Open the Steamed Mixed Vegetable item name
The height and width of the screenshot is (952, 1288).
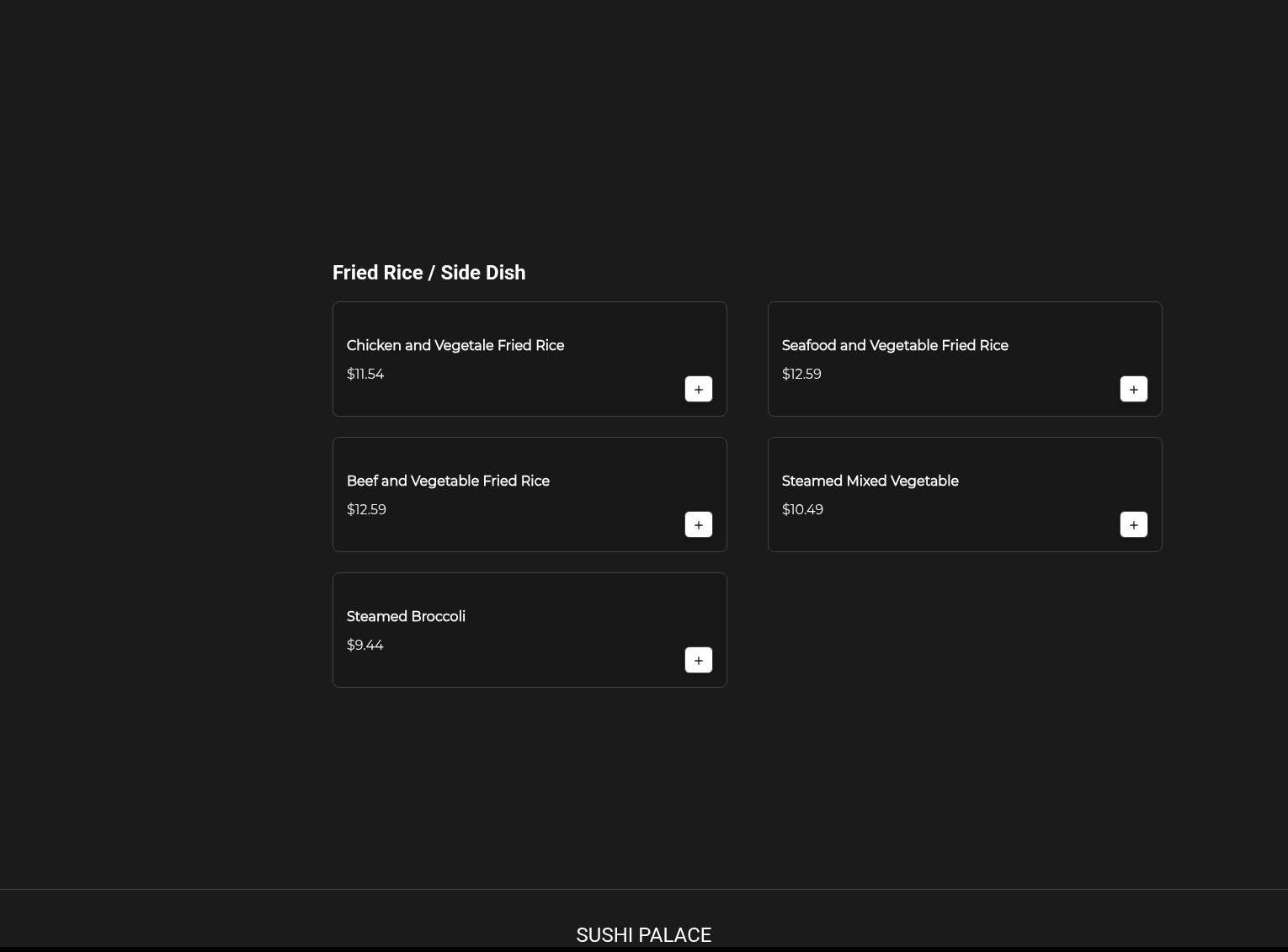point(870,481)
